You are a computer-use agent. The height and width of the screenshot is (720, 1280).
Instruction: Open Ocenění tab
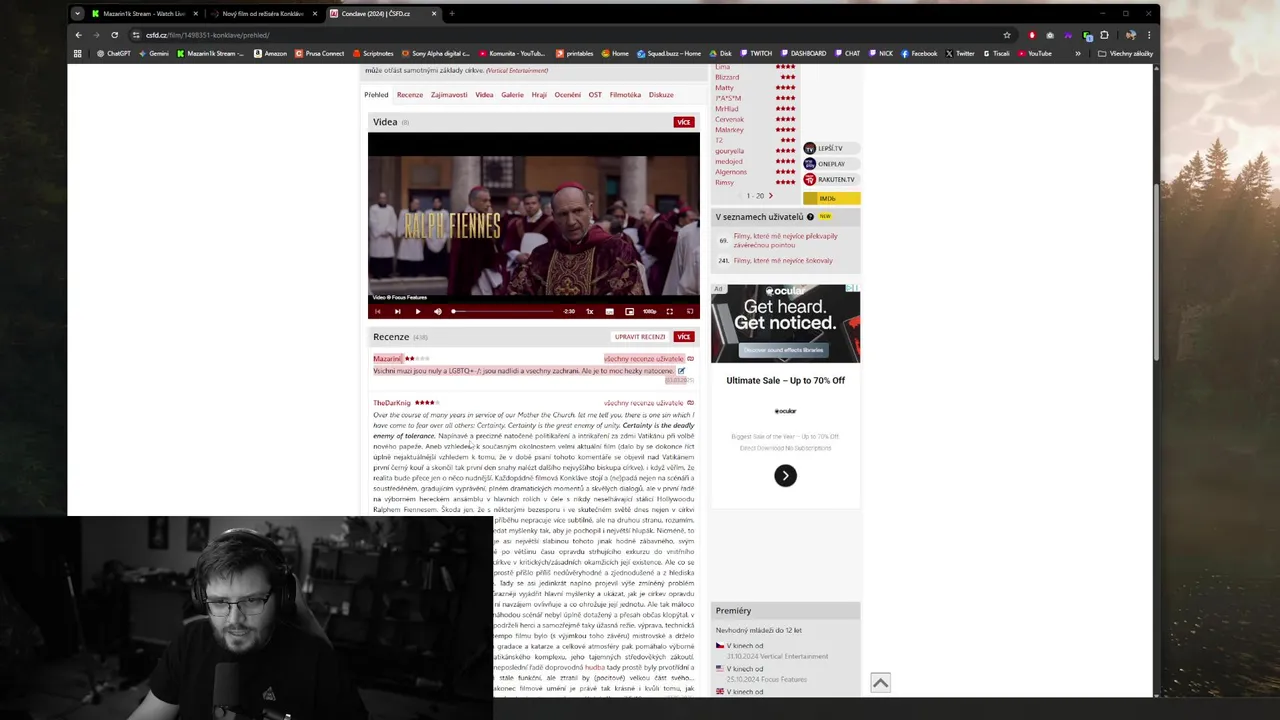tap(568, 95)
